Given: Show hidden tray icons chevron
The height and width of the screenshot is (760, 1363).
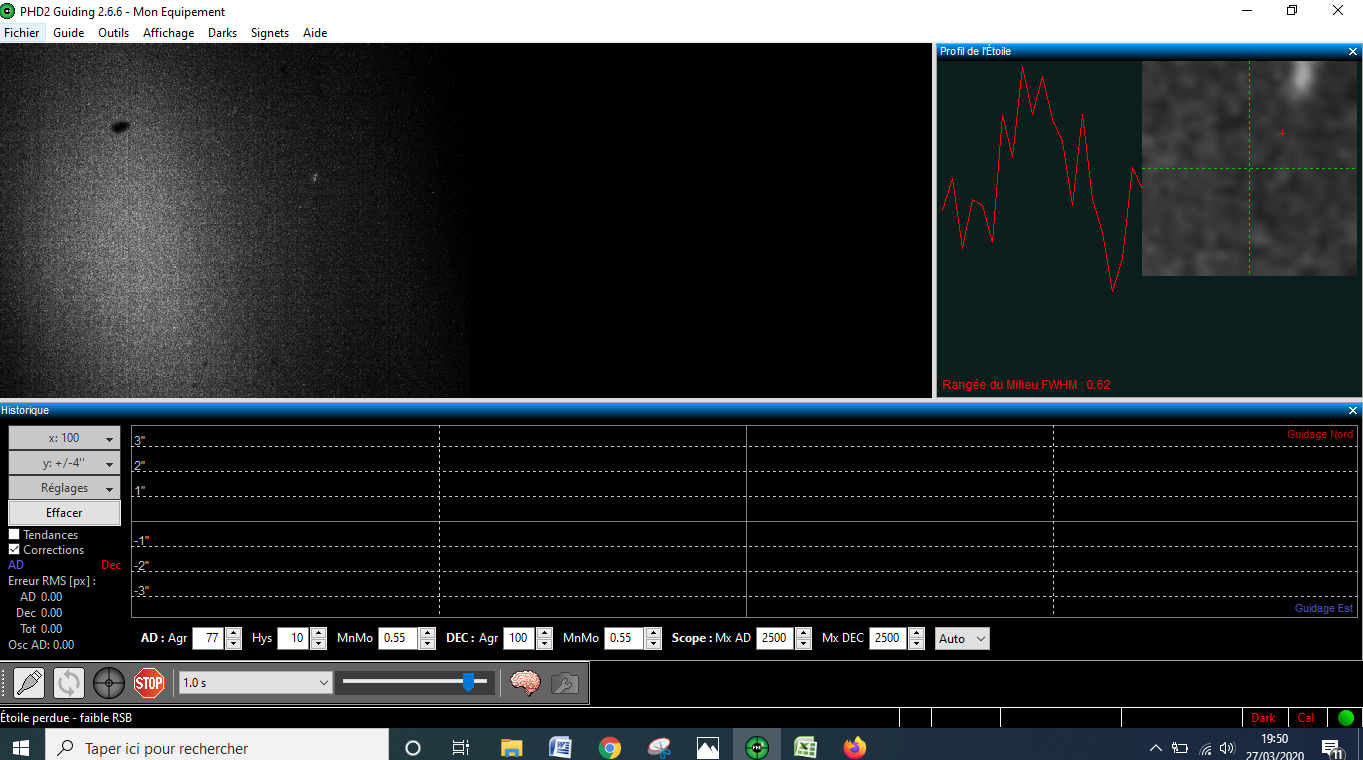Looking at the screenshot, I should pos(1156,747).
